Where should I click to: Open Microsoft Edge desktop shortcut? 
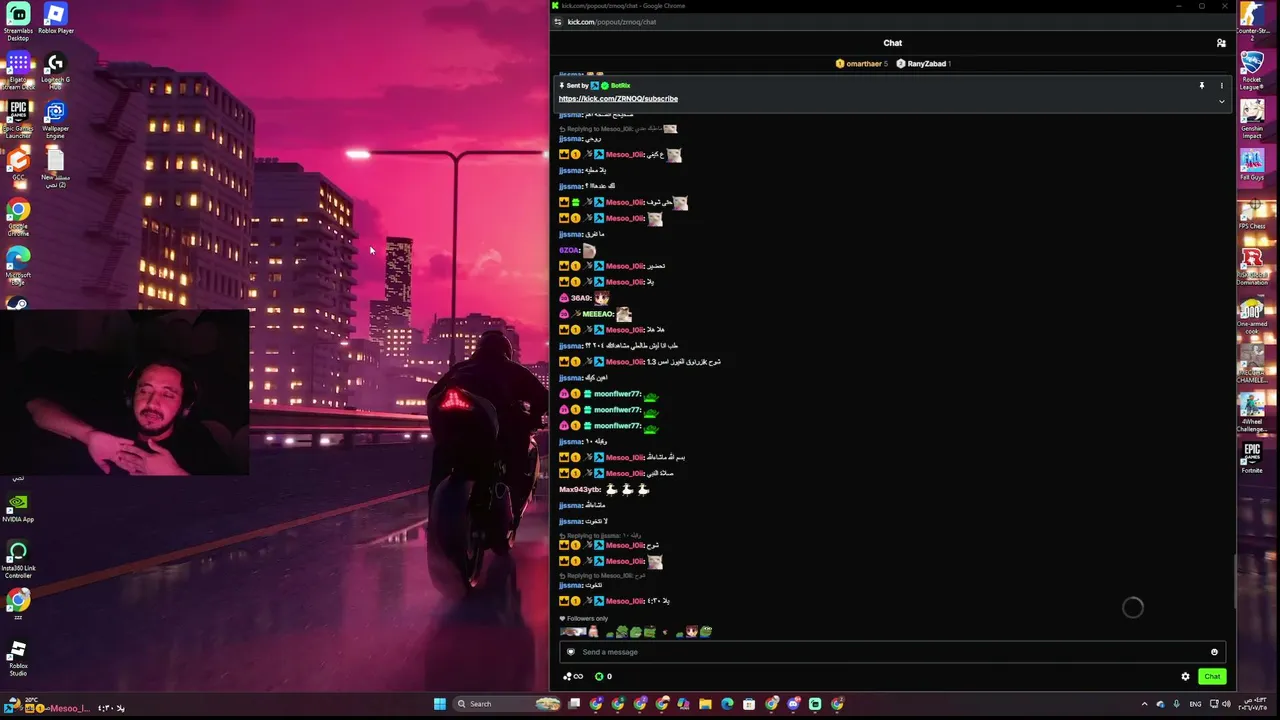click(18, 266)
